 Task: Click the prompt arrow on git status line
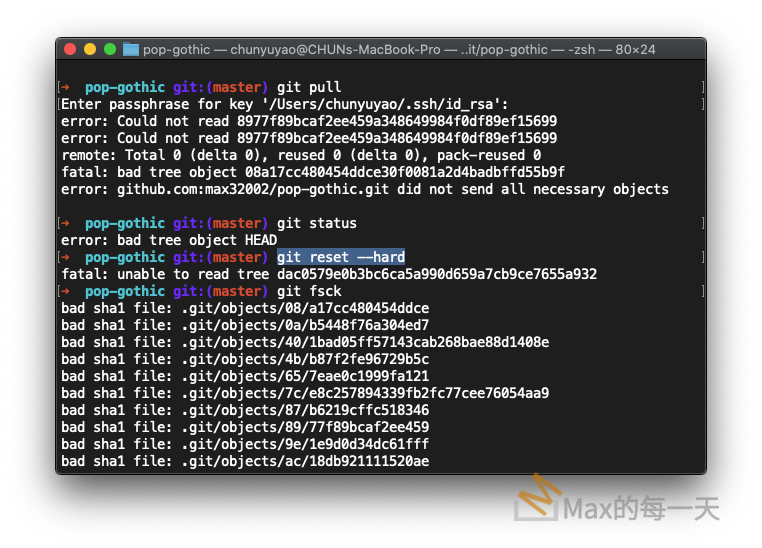pos(66,223)
